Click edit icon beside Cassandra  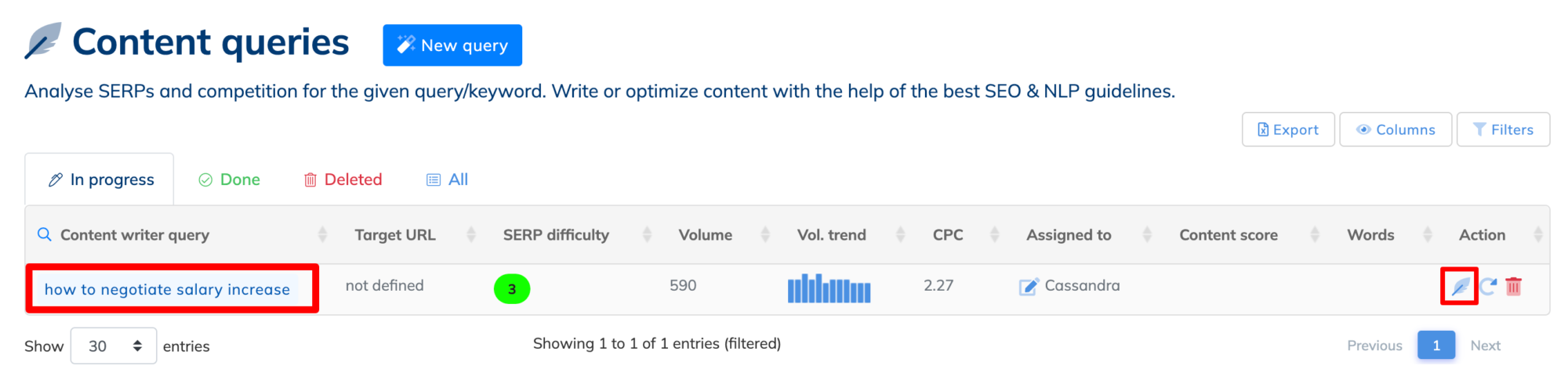pyautogui.click(x=1029, y=287)
